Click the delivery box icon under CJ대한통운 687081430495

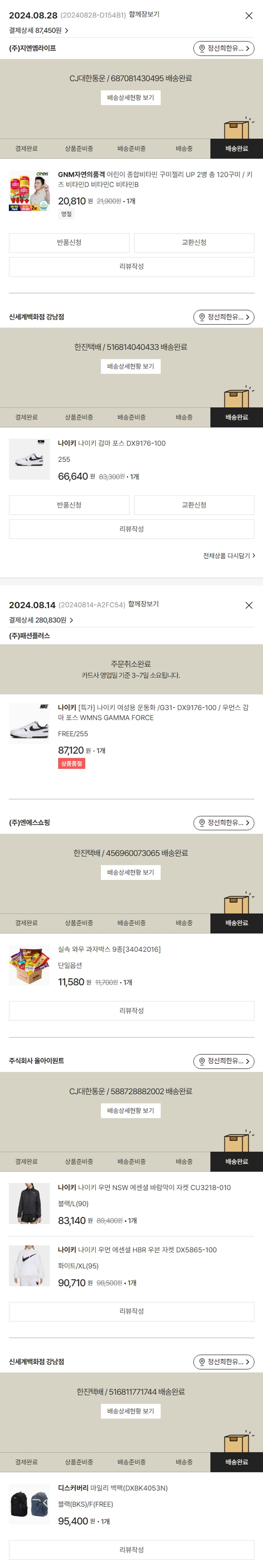point(237,128)
